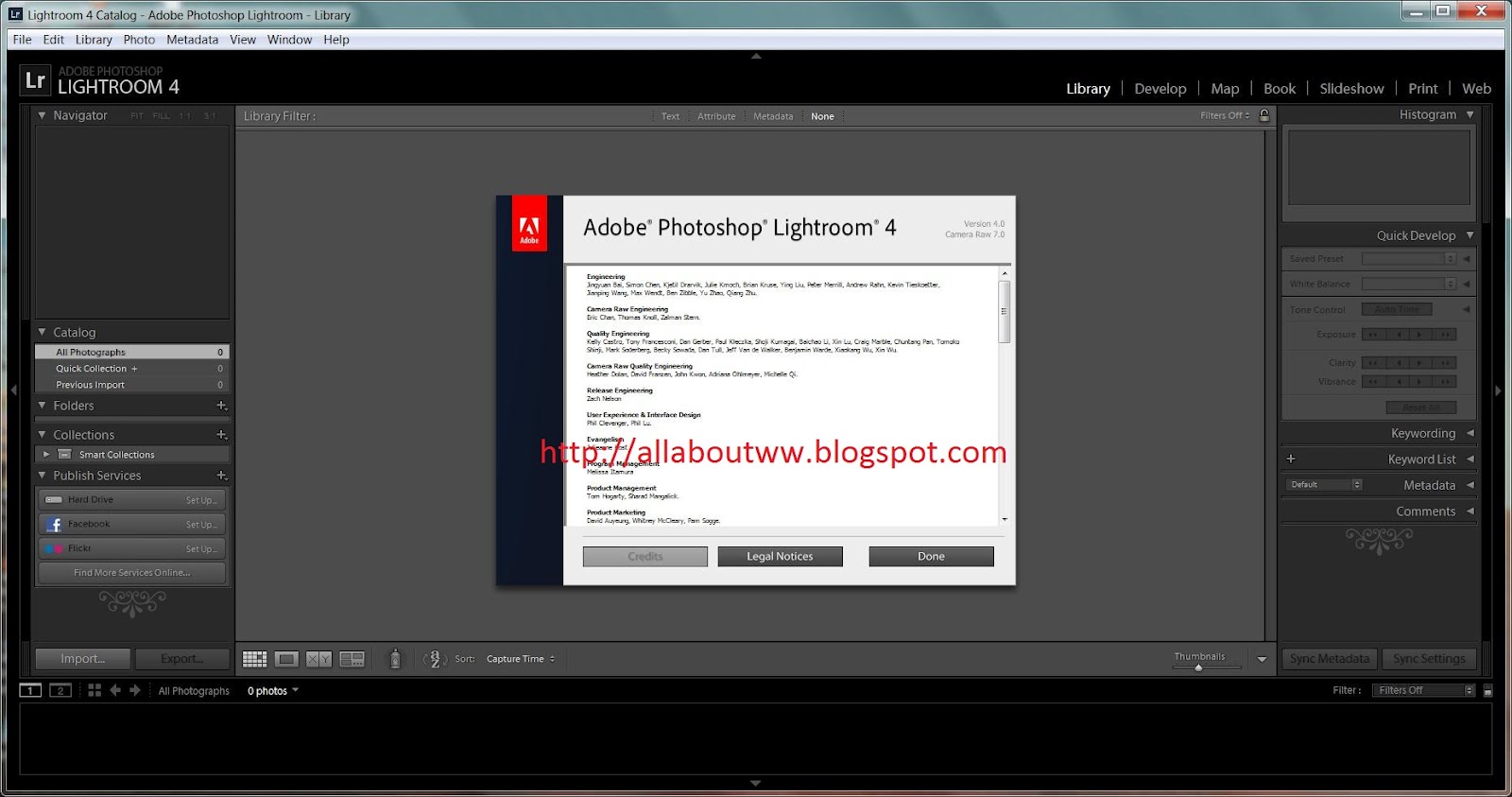Switch to the Develop module
Viewport: 1512px width, 797px height.
pos(1160,88)
